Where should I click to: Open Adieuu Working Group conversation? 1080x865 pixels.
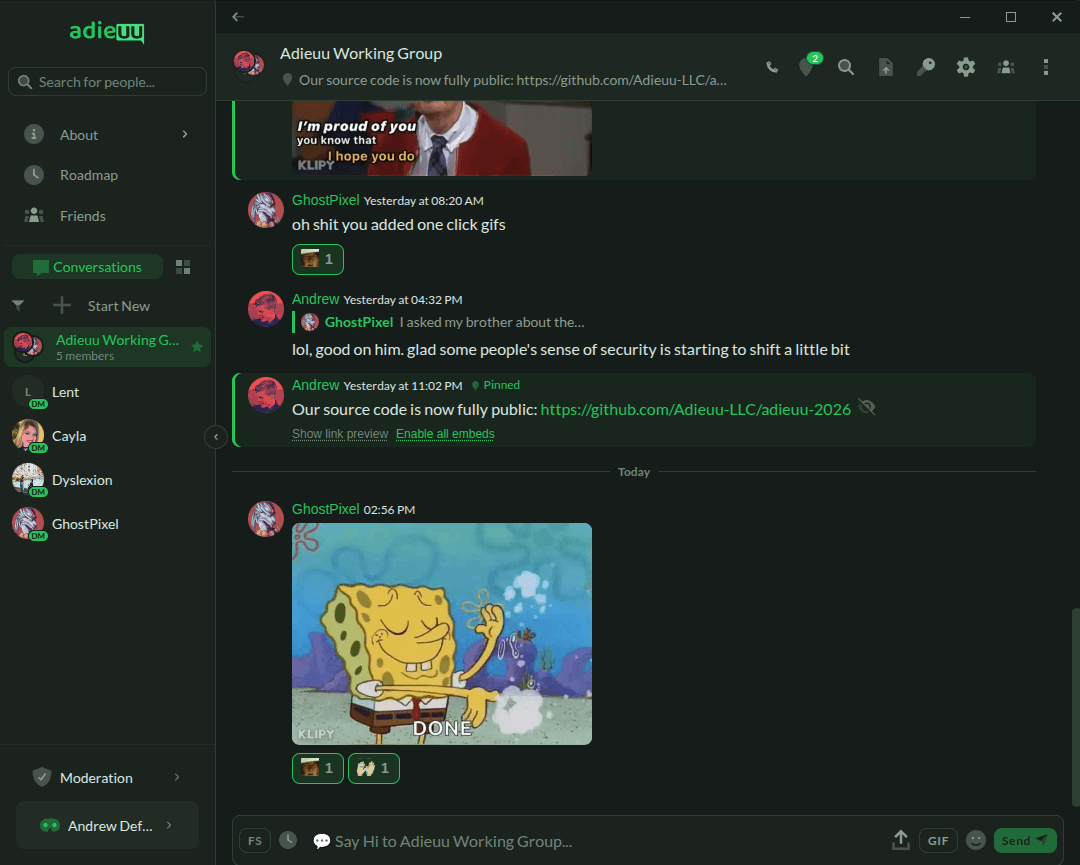point(107,347)
